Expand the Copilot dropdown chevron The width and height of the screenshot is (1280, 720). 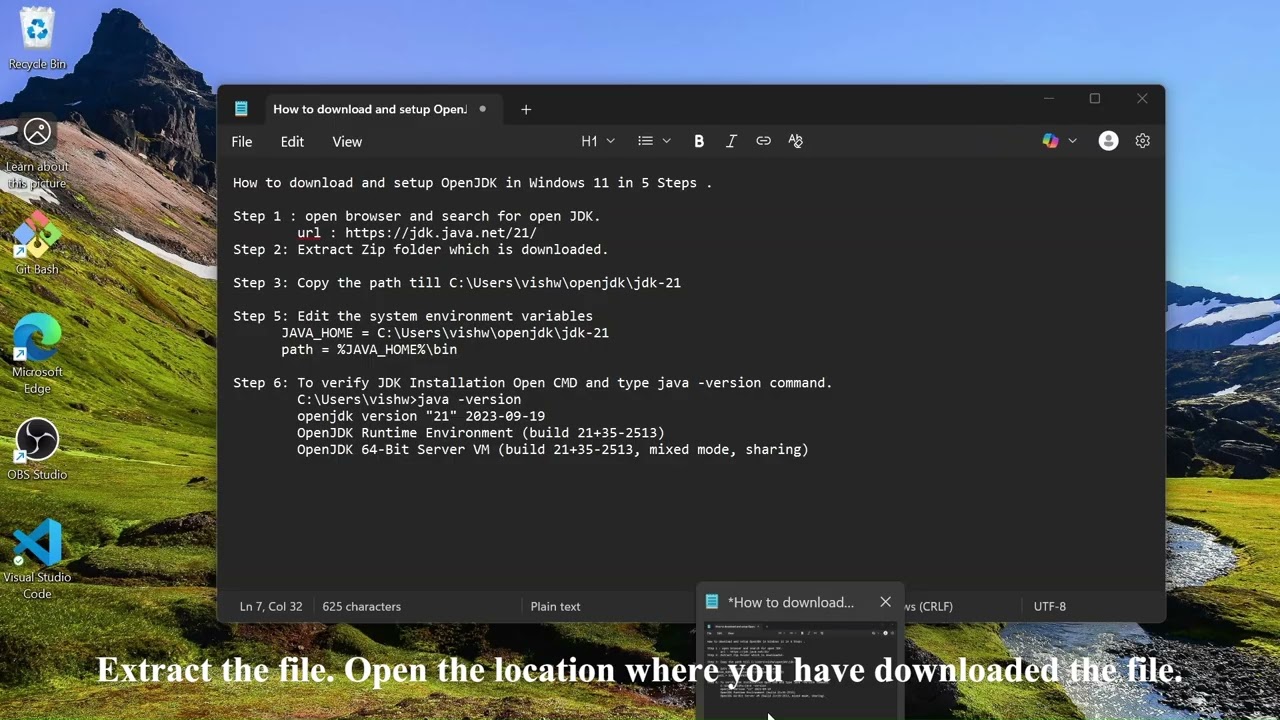click(x=1073, y=141)
